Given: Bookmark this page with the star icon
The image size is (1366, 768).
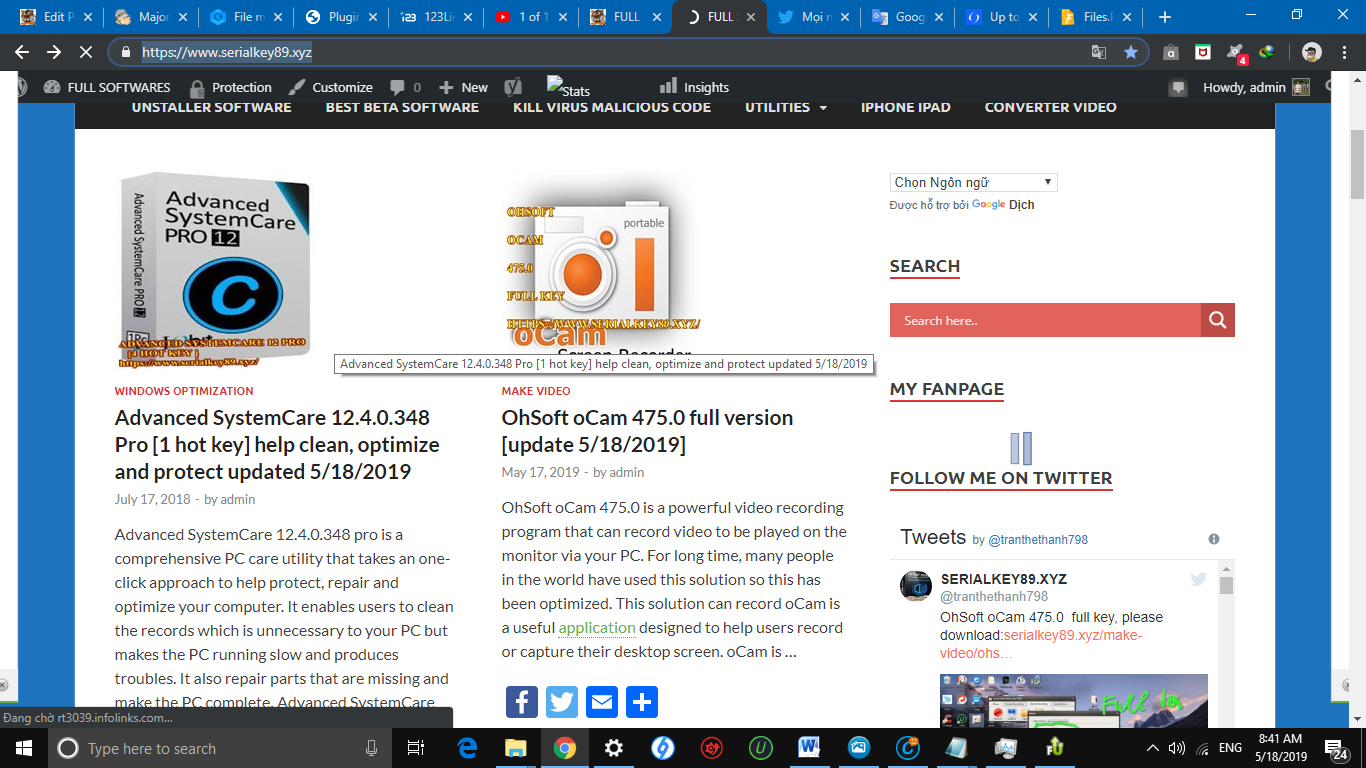Looking at the screenshot, I should pos(1131,52).
